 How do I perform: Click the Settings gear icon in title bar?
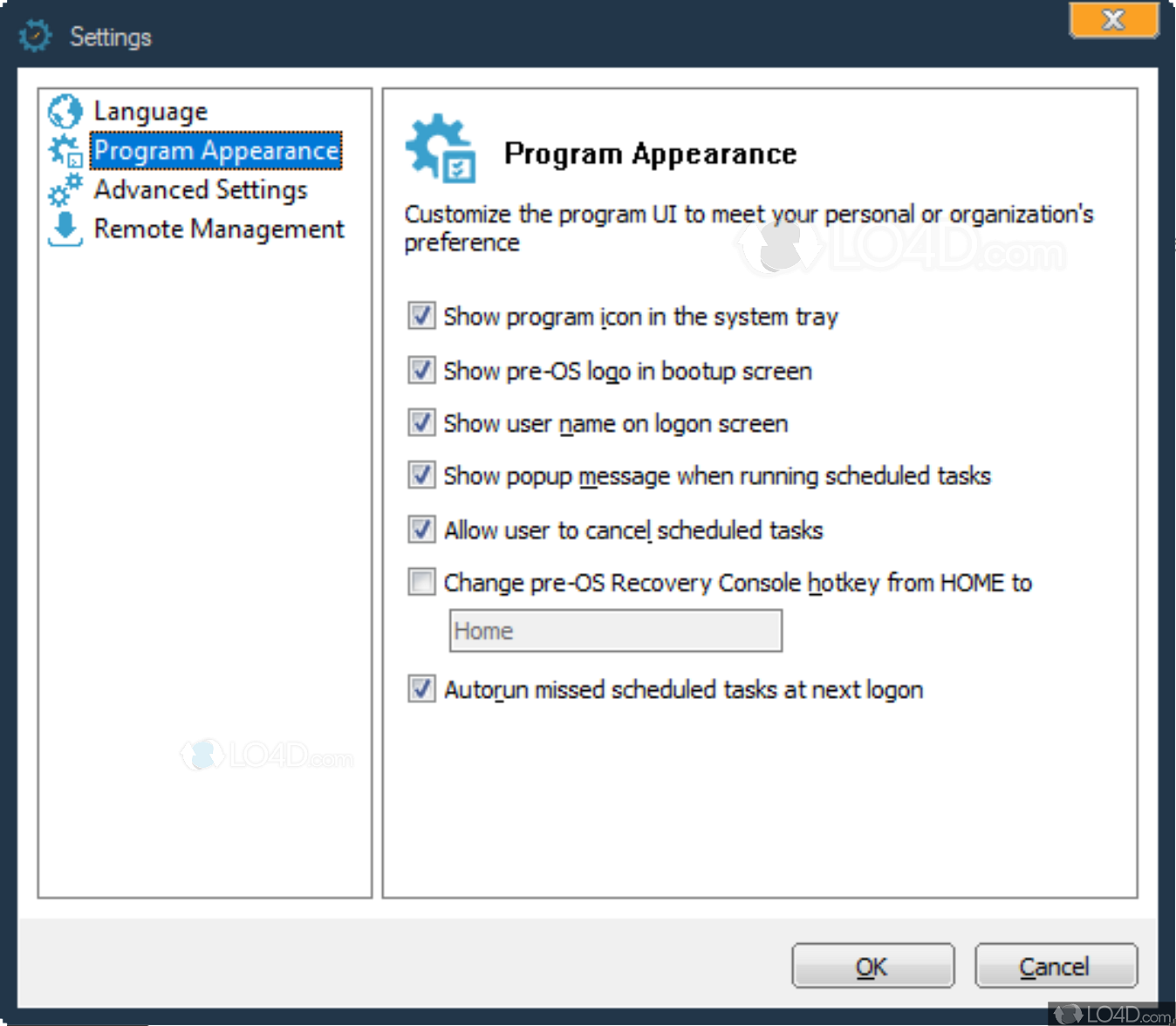(35, 35)
